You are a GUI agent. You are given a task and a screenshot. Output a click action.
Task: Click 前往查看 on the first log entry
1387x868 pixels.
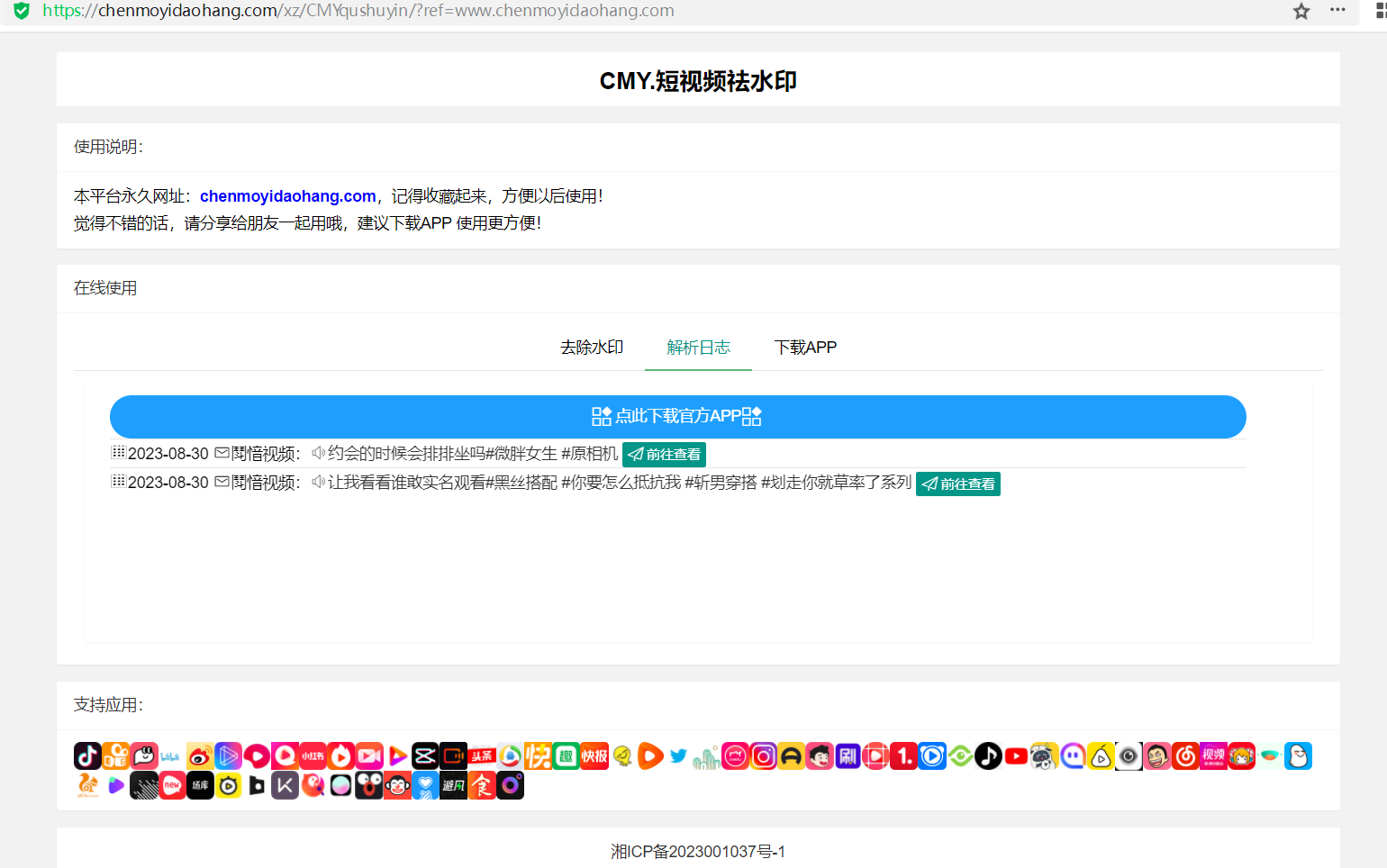click(665, 455)
